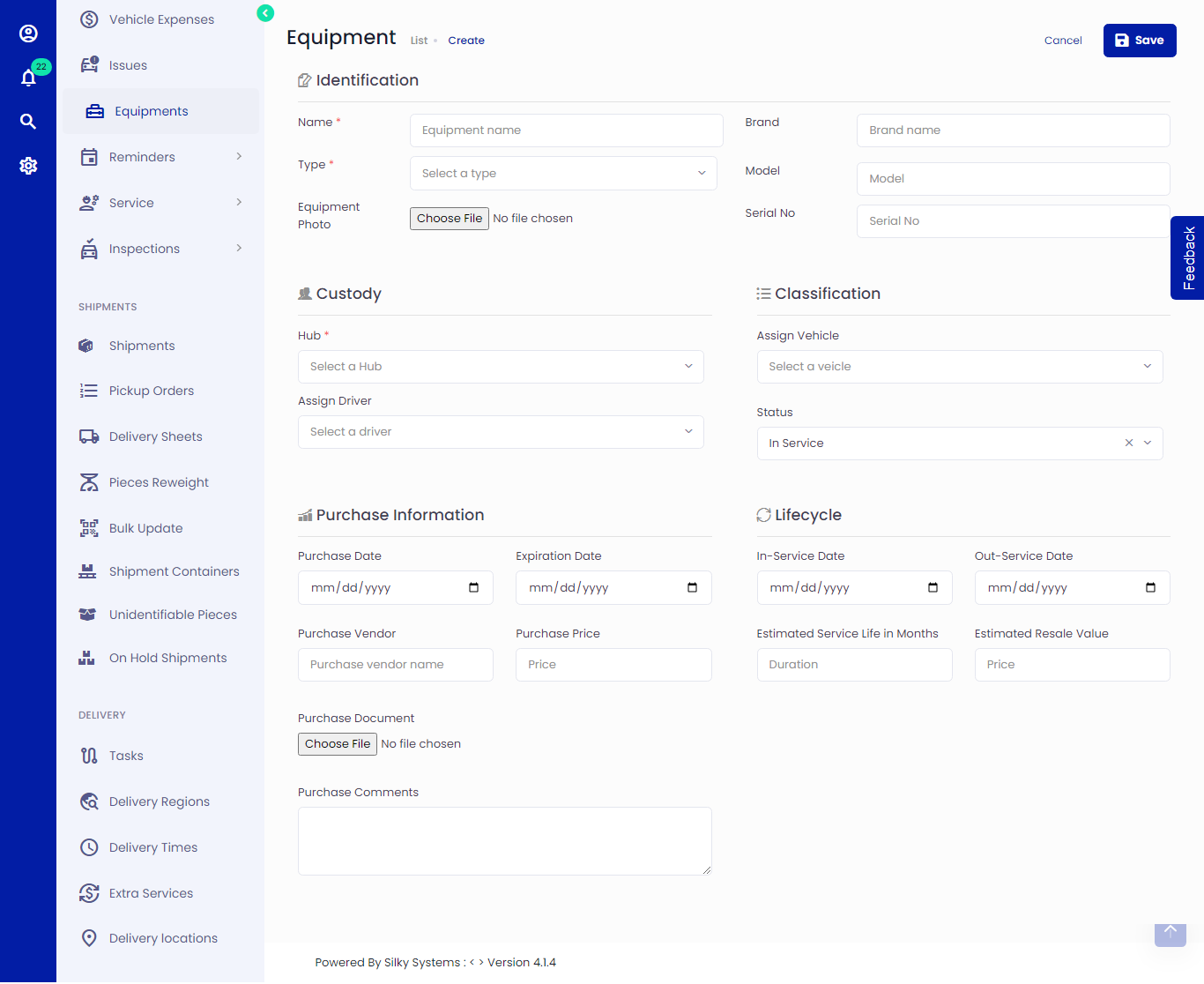Go to Delivery Regions menu item
1204x984 pixels.
(159, 801)
